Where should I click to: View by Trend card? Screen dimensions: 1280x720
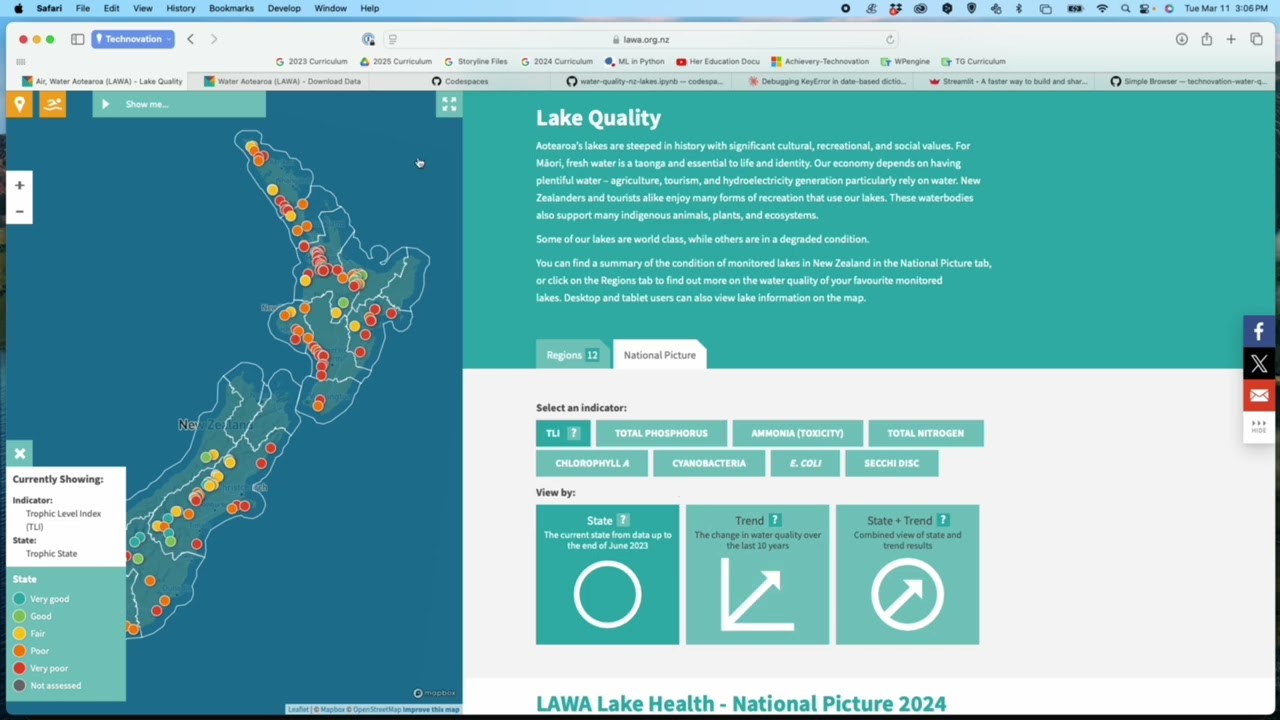tap(757, 574)
